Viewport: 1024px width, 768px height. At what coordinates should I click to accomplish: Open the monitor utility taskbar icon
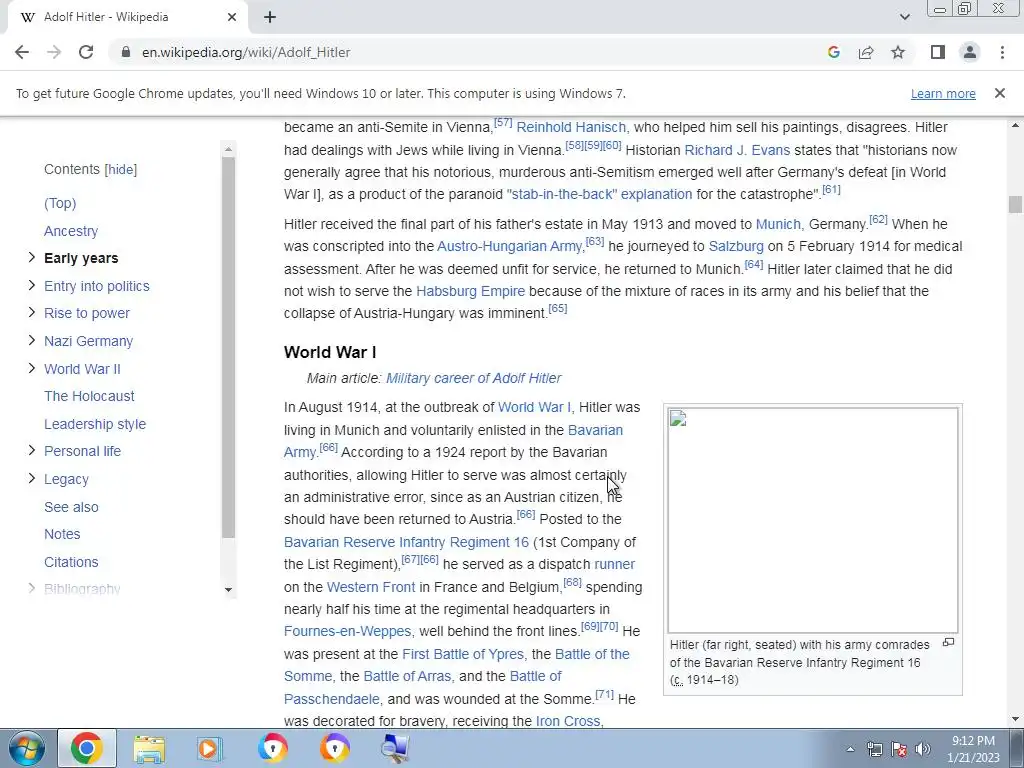[395, 748]
